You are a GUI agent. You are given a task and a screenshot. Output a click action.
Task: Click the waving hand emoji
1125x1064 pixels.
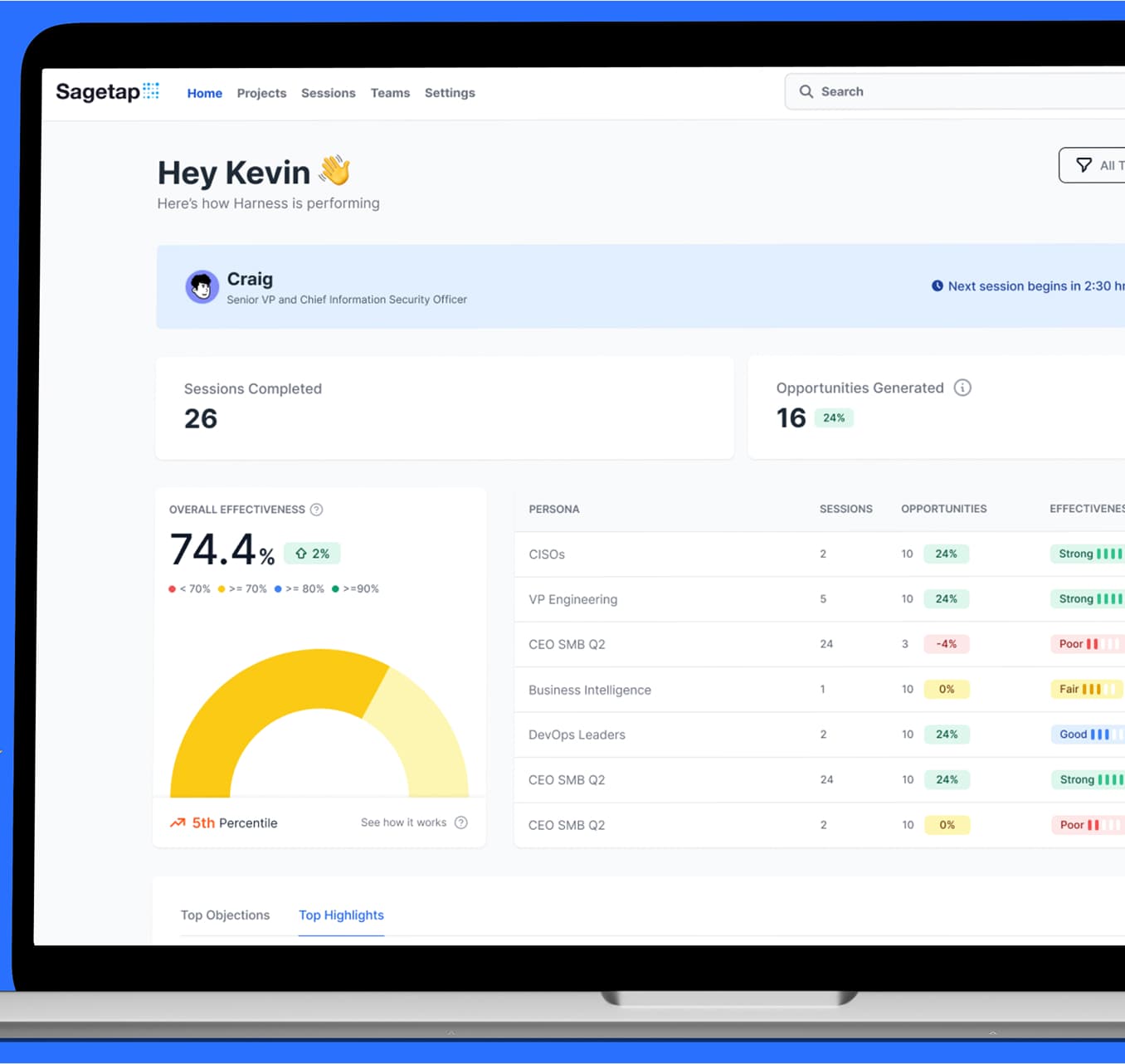pos(335,170)
